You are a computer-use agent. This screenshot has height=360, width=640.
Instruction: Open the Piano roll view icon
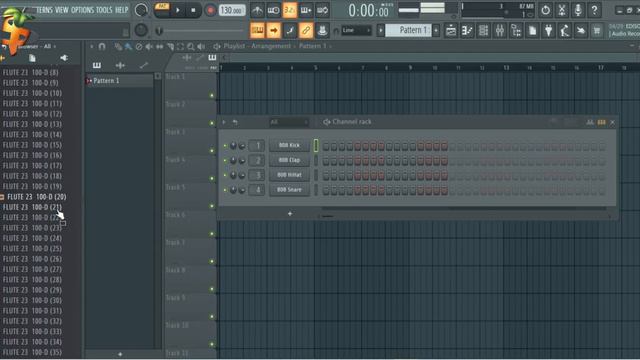(x=467, y=30)
